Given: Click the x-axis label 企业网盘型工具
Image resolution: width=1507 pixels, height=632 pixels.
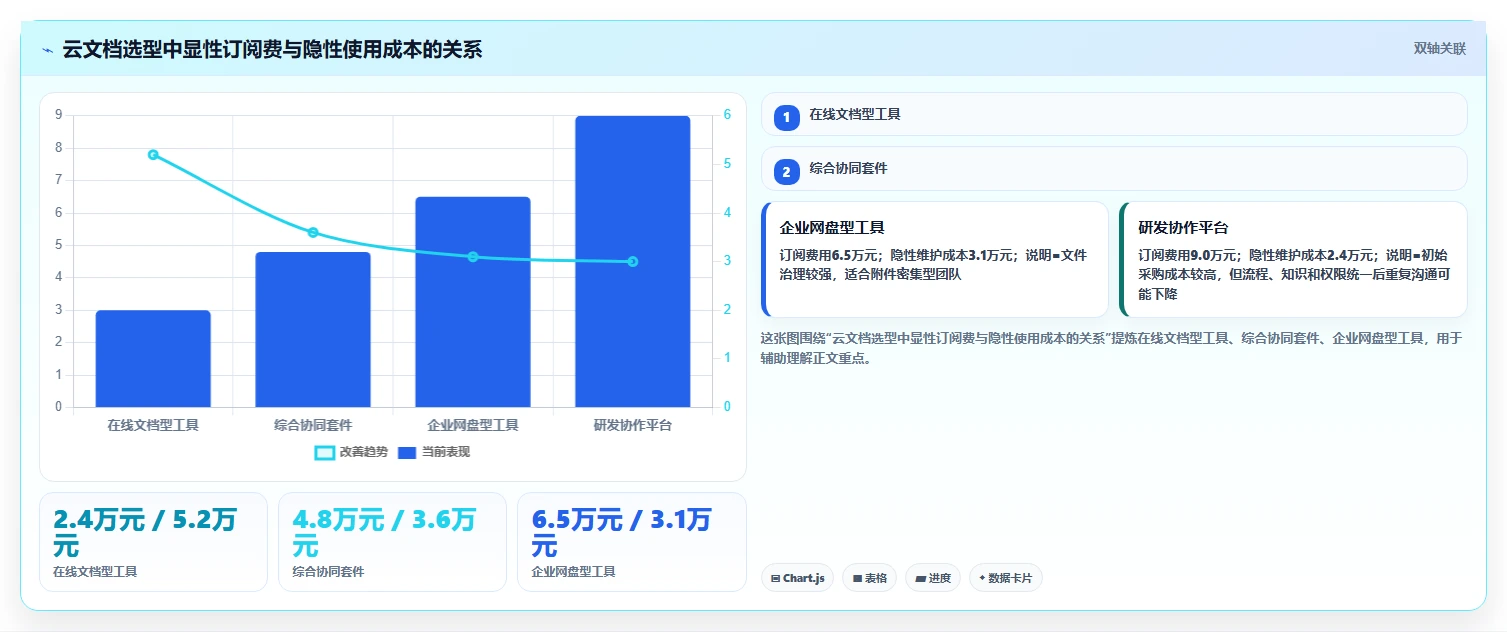Looking at the screenshot, I should (x=473, y=425).
